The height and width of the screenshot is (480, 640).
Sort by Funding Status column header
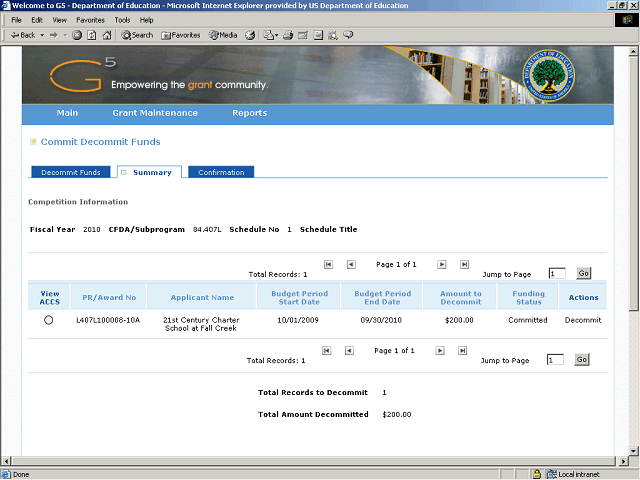tap(529, 298)
